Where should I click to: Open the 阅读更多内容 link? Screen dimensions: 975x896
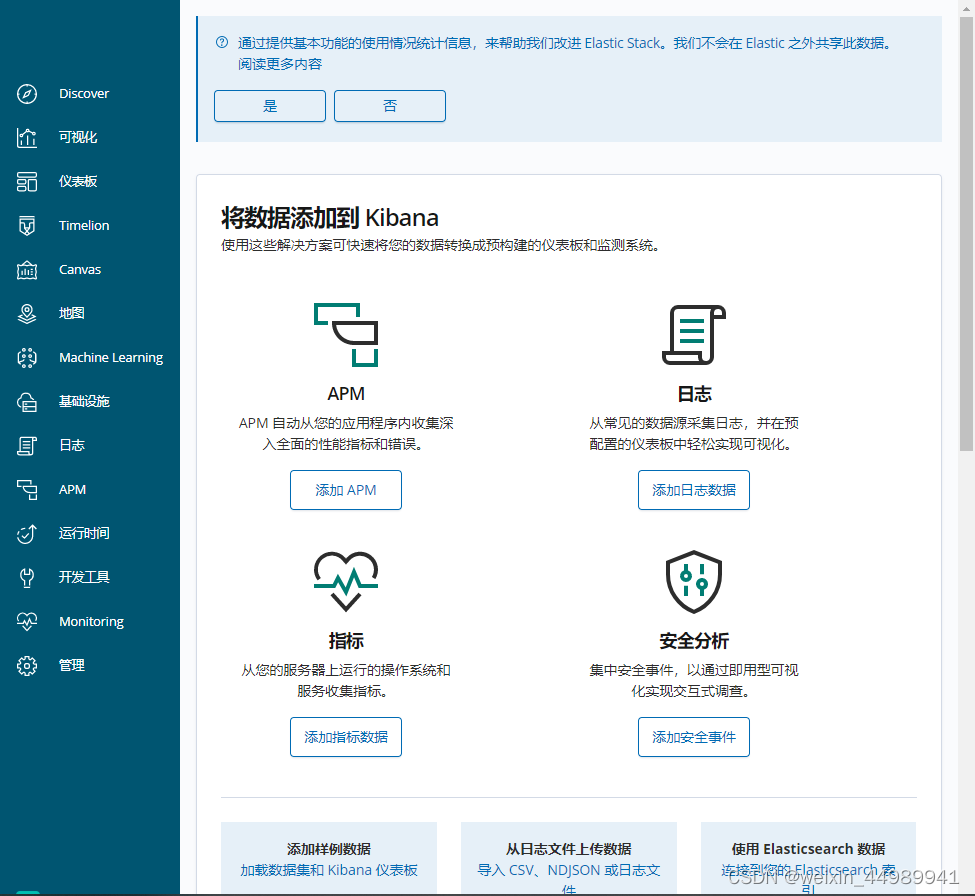tap(280, 64)
